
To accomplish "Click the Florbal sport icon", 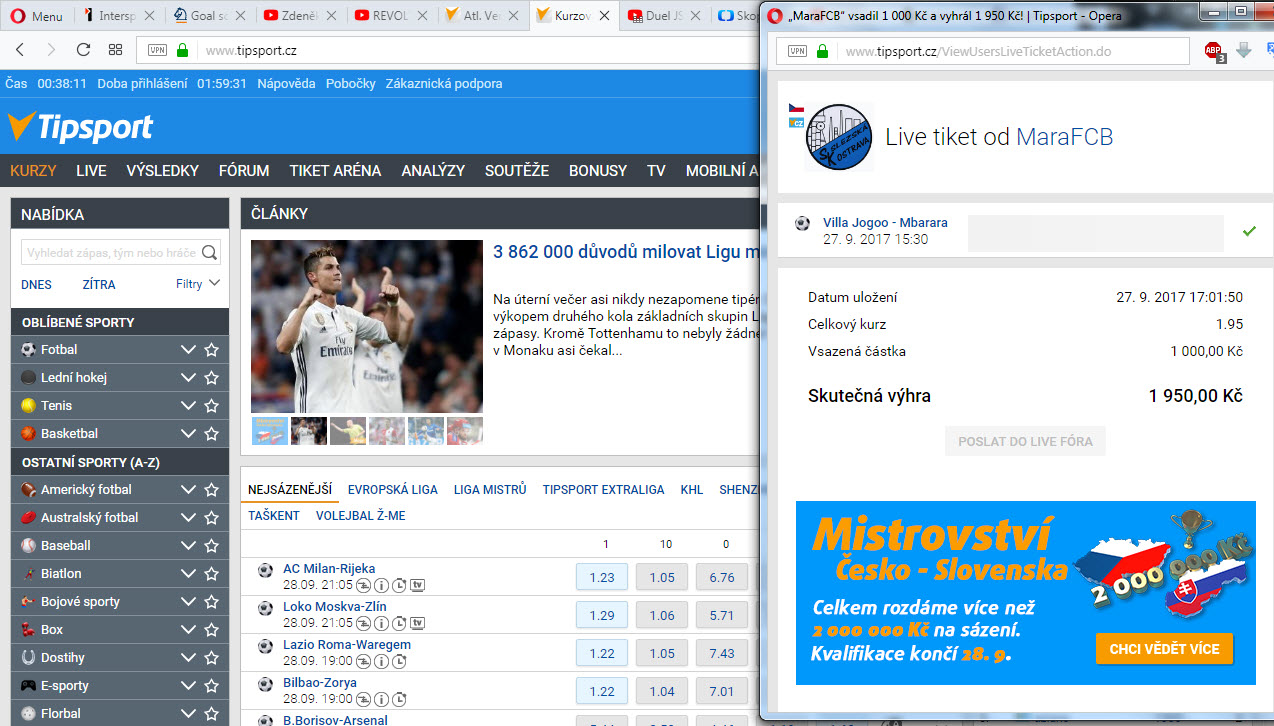I will tap(28, 714).
